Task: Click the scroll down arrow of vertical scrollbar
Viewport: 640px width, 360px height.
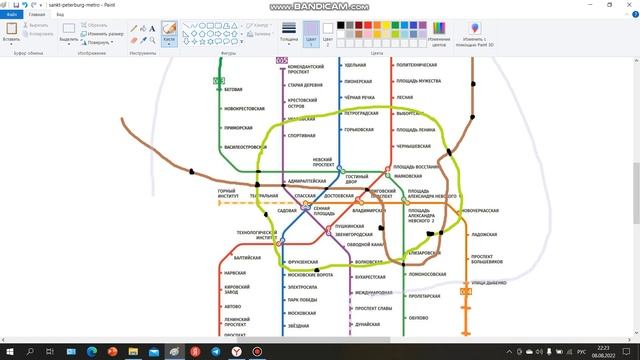Action: pos(636,333)
